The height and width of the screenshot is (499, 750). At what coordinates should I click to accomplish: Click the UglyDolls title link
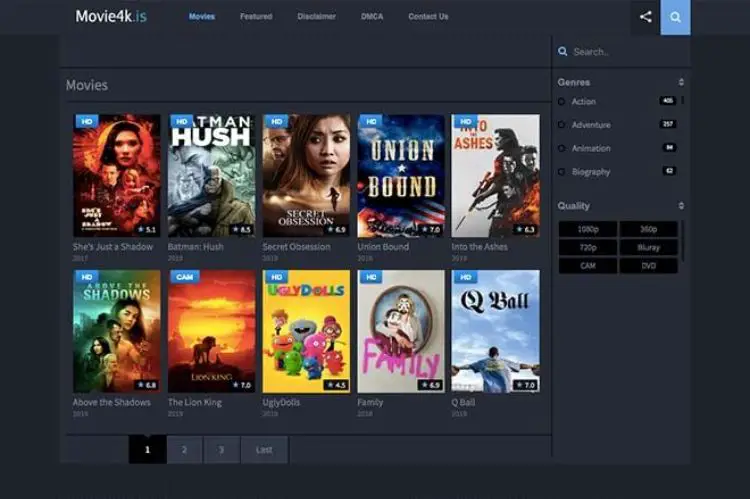pyautogui.click(x=281, y=402)
